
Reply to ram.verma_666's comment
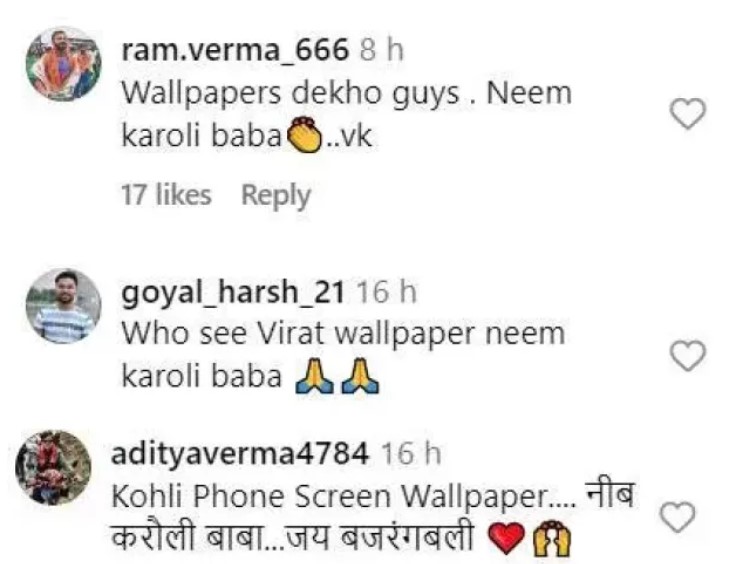[276, 196]
